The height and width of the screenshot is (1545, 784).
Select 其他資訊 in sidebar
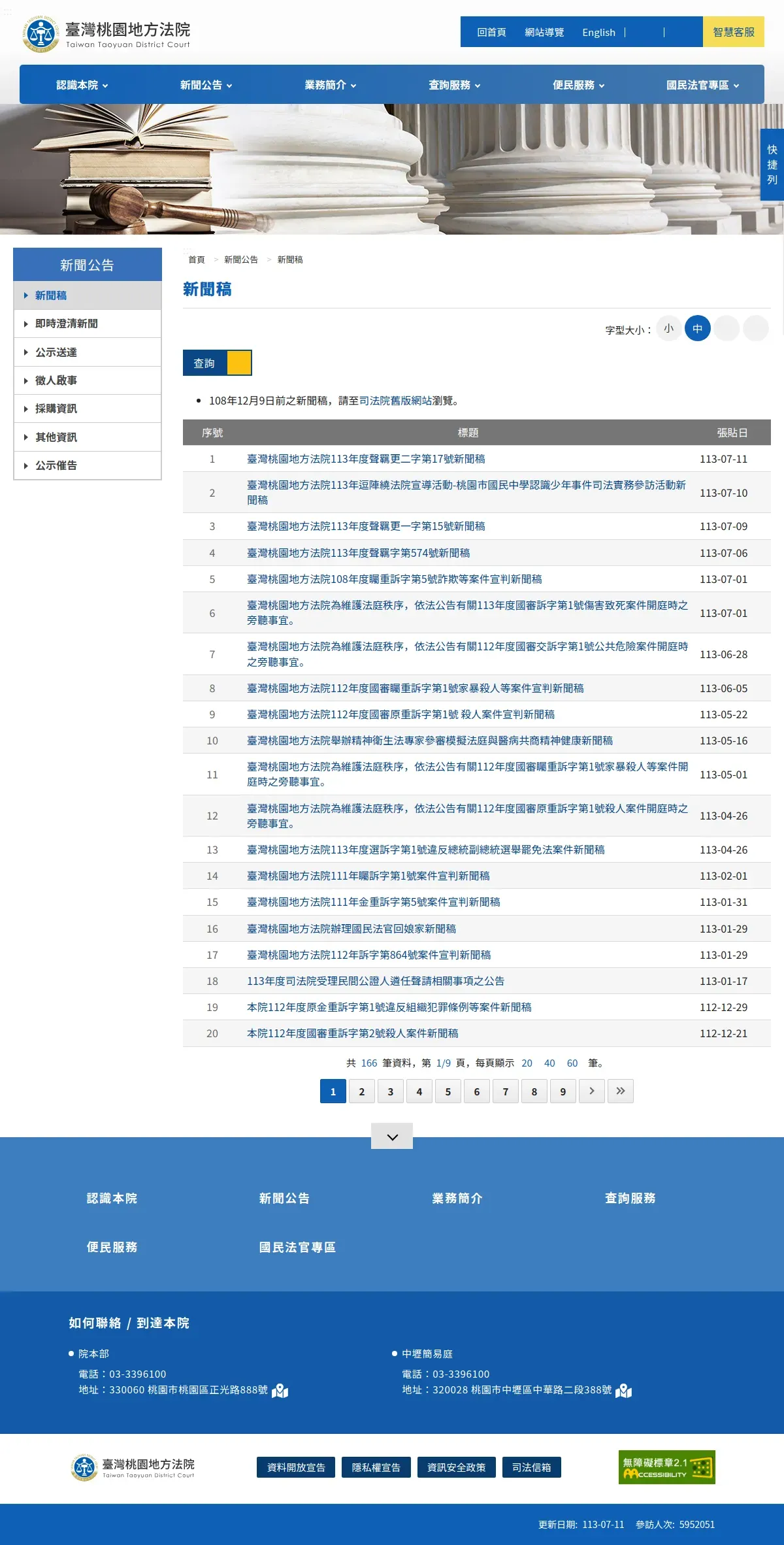coord(88,437)
